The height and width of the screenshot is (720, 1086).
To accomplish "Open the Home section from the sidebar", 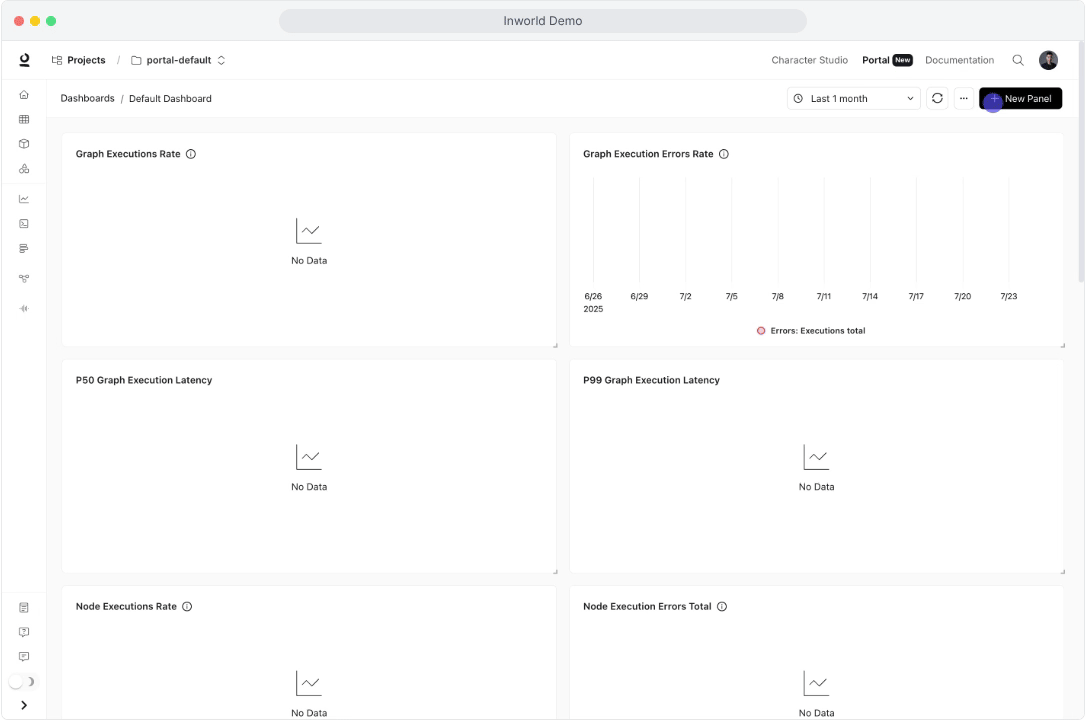I will tap(23, 94).
